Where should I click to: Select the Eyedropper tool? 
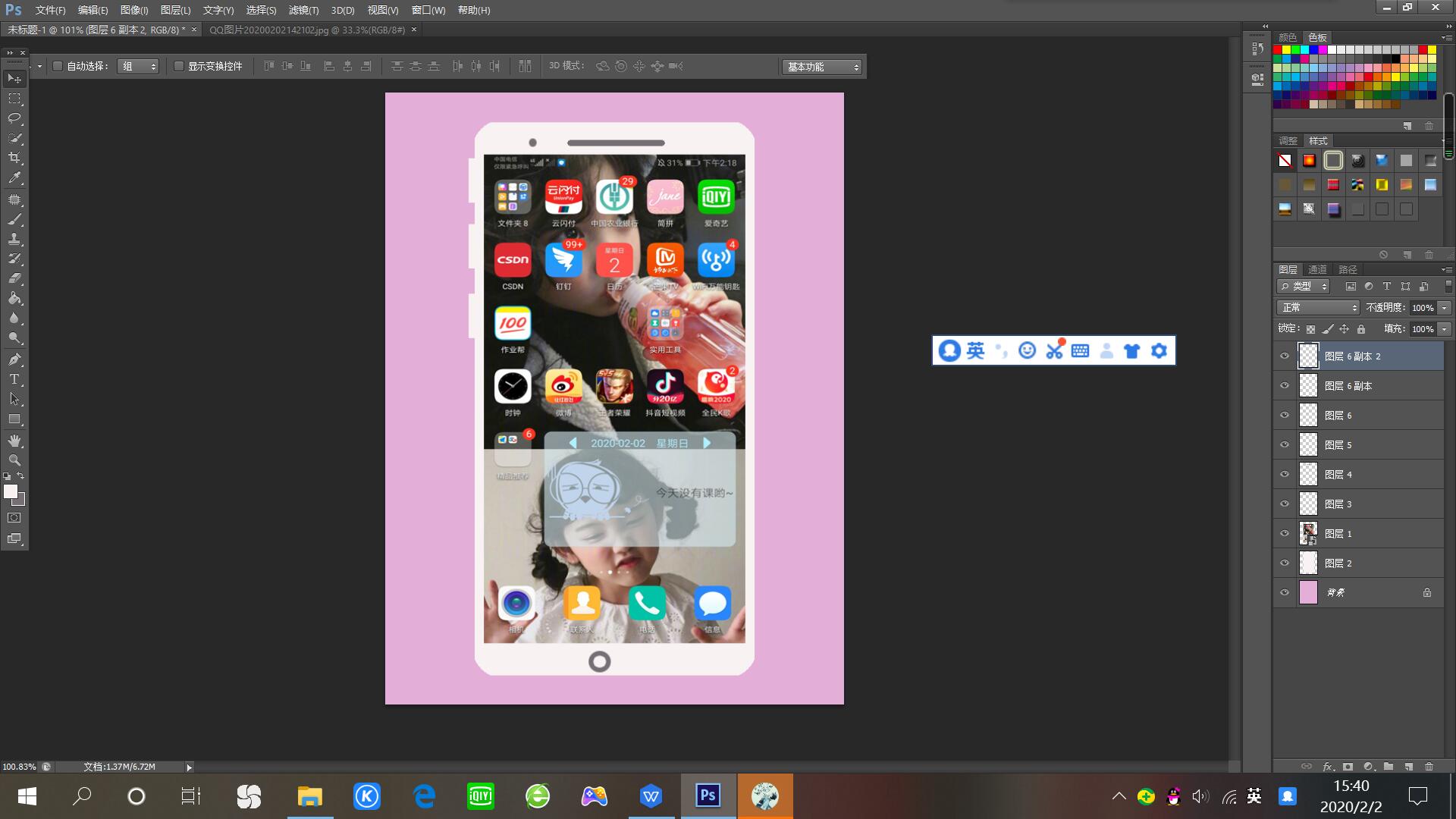14,178
